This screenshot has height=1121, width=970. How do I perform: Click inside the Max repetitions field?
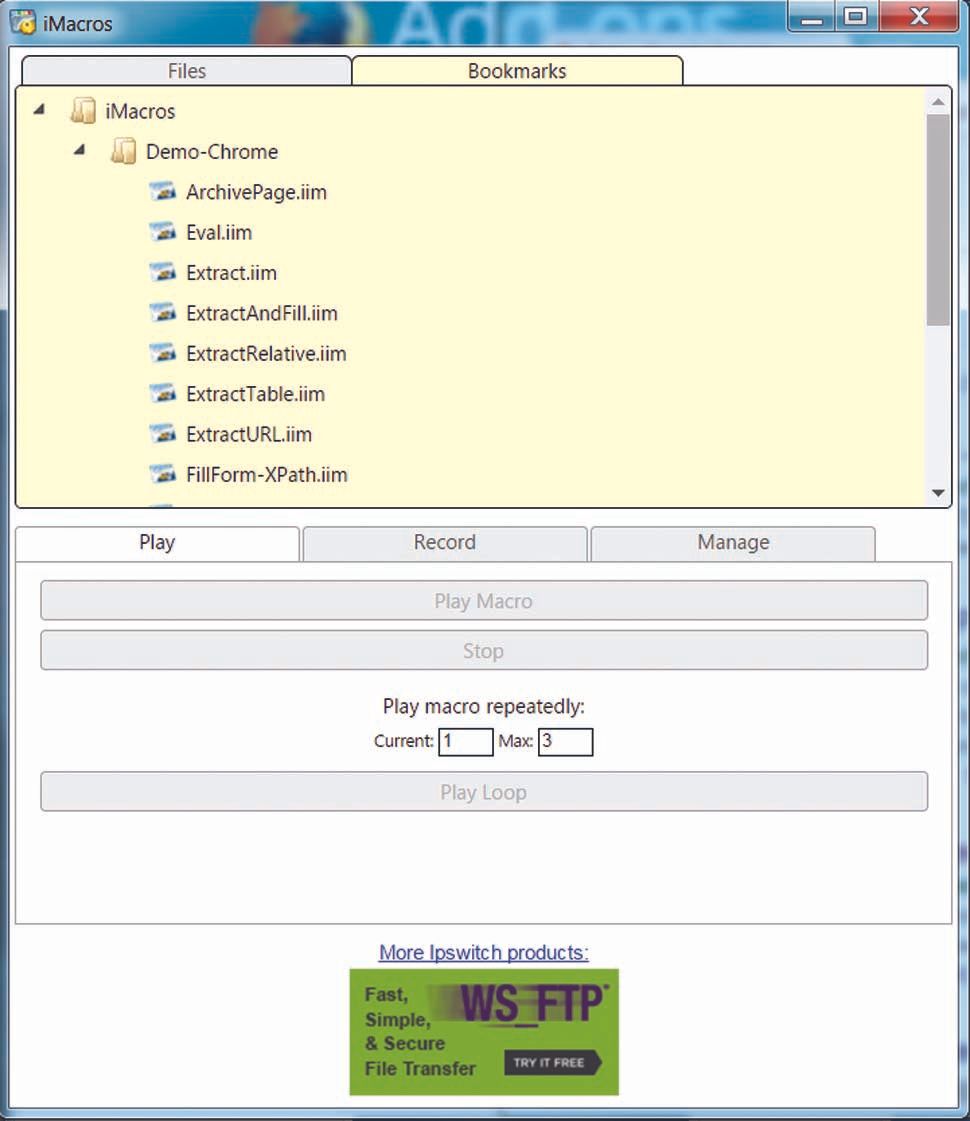[567, 742]
